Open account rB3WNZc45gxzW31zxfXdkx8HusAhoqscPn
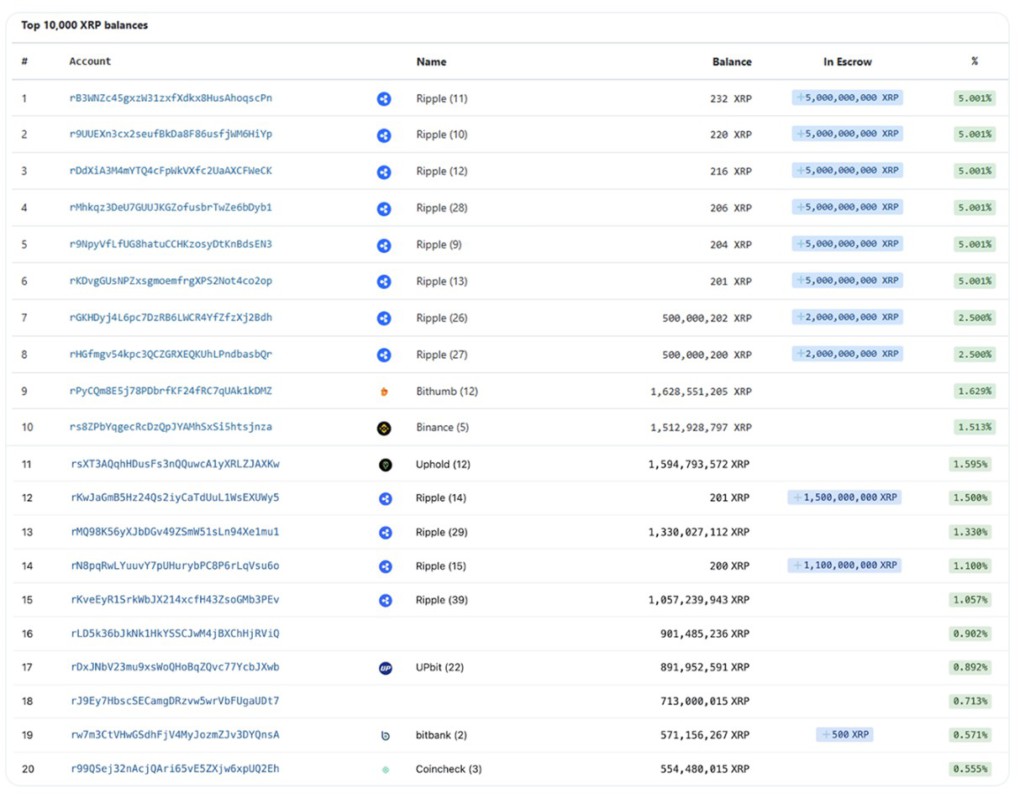Viewport: 1025px width, 800px height. coord(170,99)
